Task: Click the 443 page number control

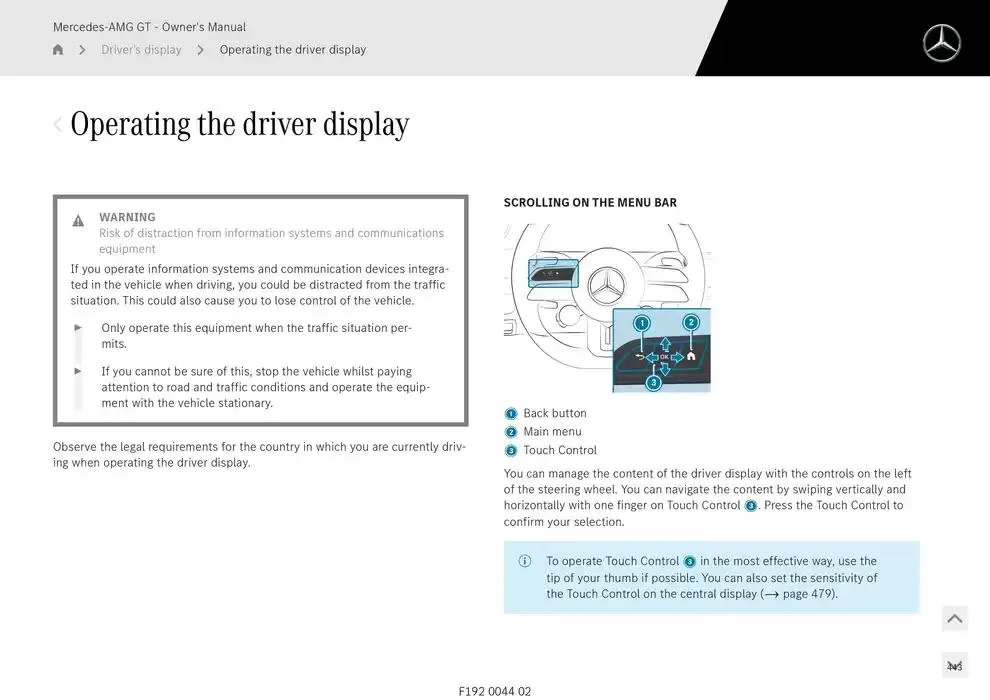Action: click(x=954, y=664)
